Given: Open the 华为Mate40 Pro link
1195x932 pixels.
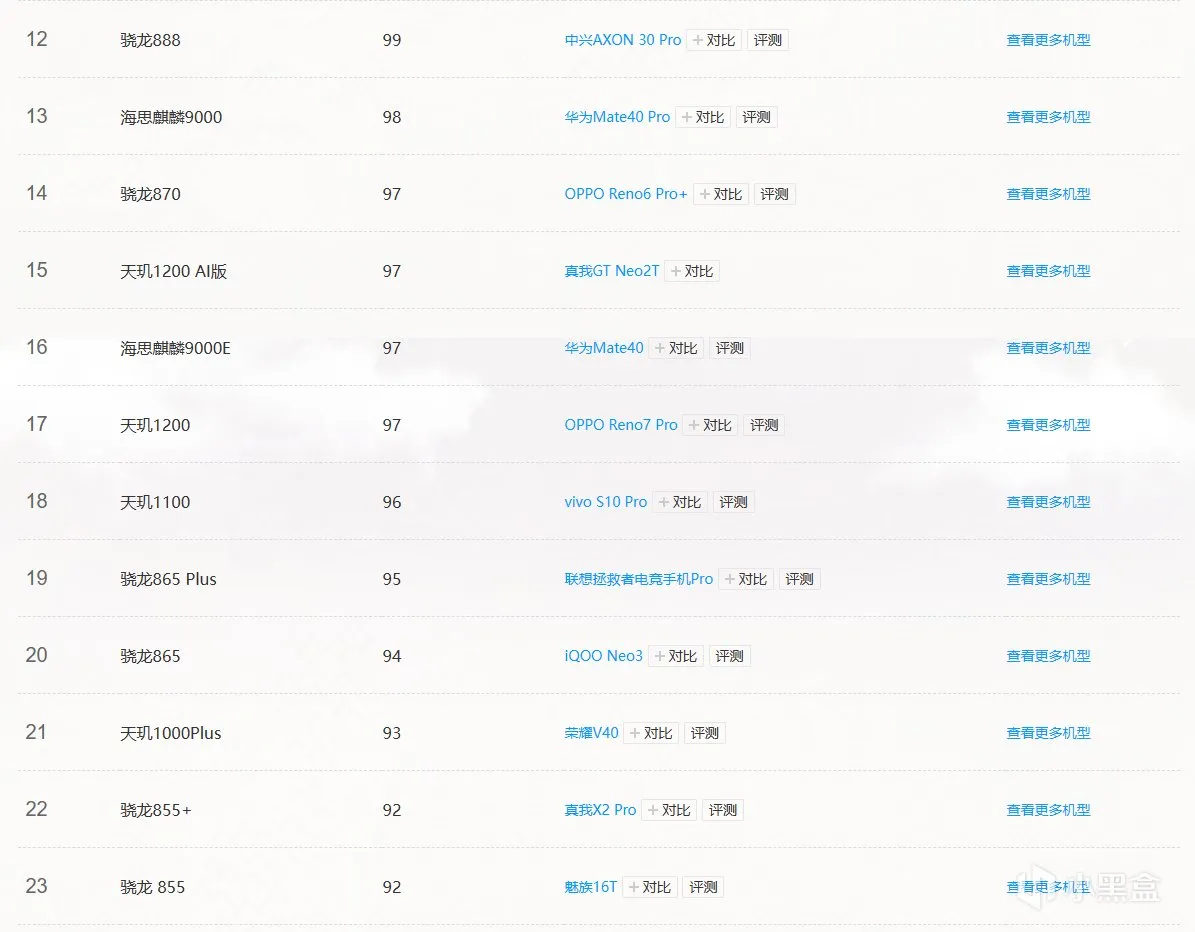Looking at the screenshot, I should 617,117.
